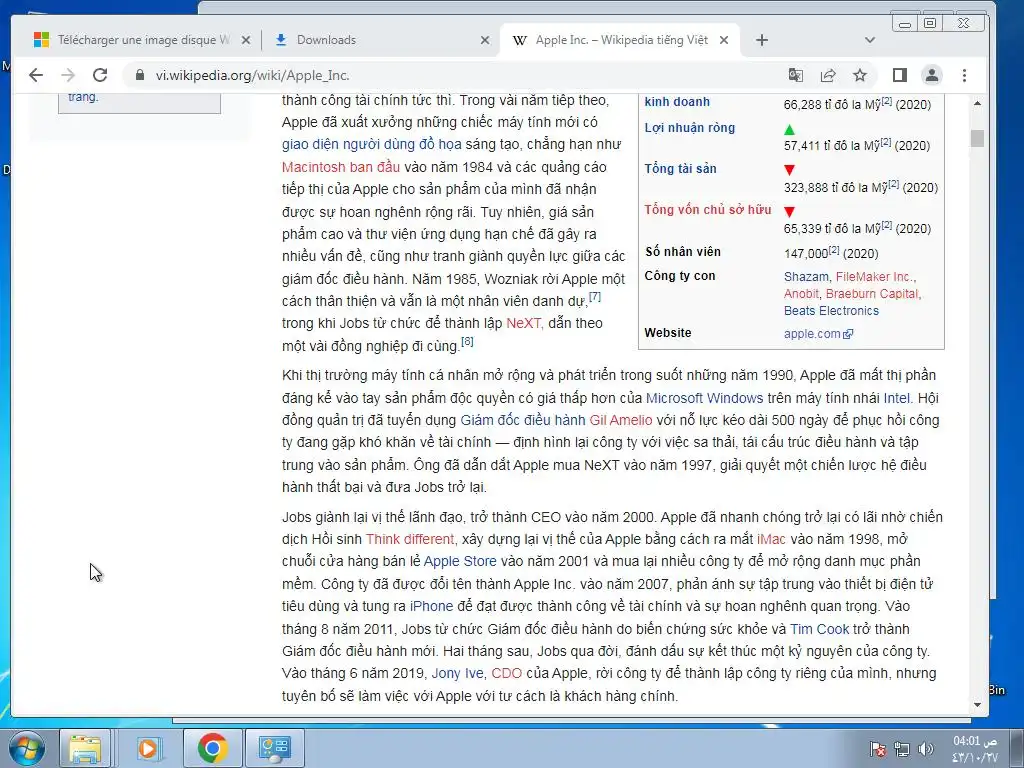Expand the tab search chevron
The width and height of the screenshot is (1024, 768).
pos(869,40)
